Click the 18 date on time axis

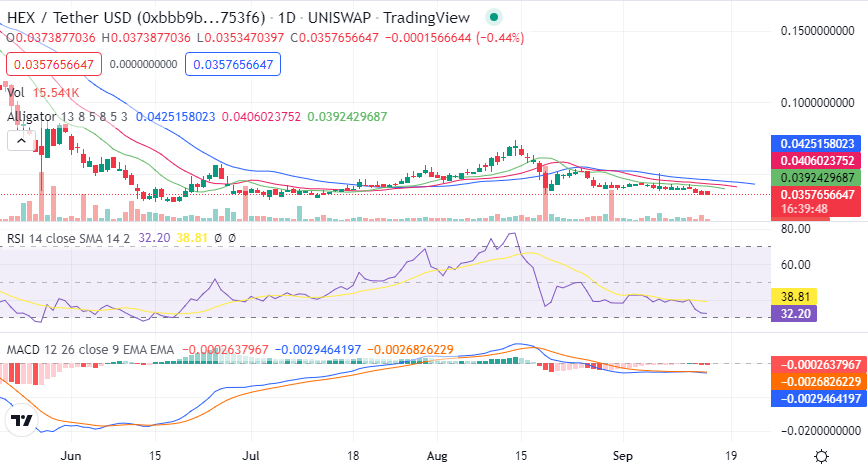pos(353,456)
